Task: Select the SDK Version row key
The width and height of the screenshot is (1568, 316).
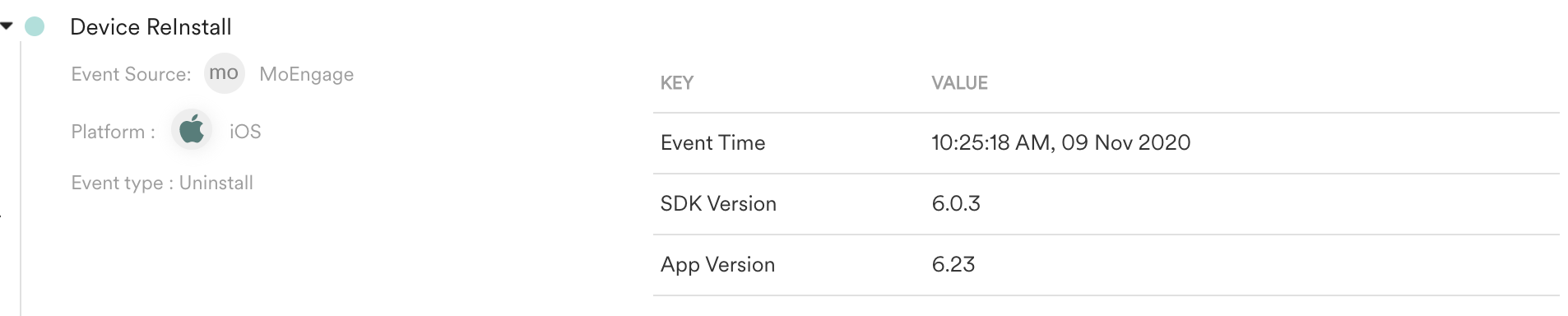Action: click(x=718, y=204)
